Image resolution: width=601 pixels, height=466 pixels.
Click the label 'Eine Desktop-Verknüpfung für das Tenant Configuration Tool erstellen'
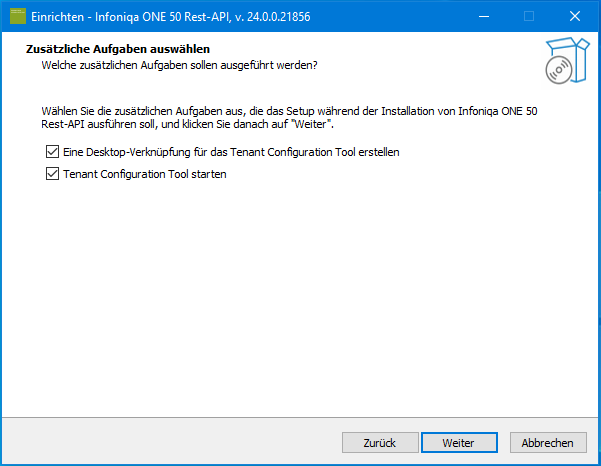231,152
